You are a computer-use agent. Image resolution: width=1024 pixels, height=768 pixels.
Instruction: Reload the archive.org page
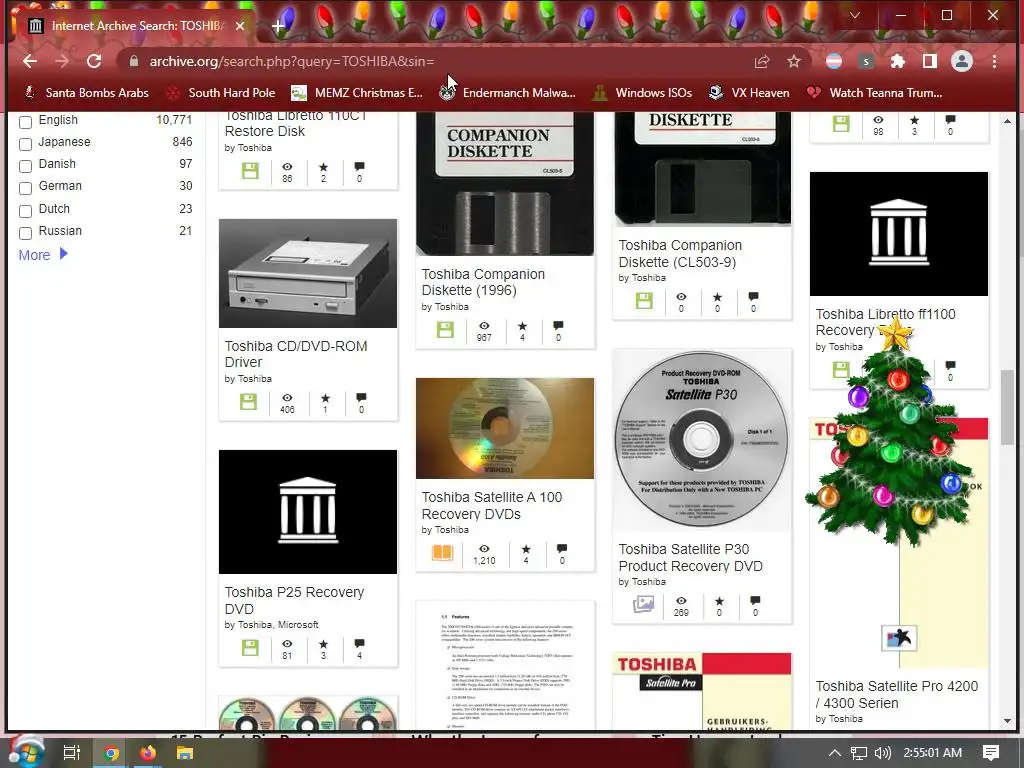pyautogui.click(x=94, y=61)
